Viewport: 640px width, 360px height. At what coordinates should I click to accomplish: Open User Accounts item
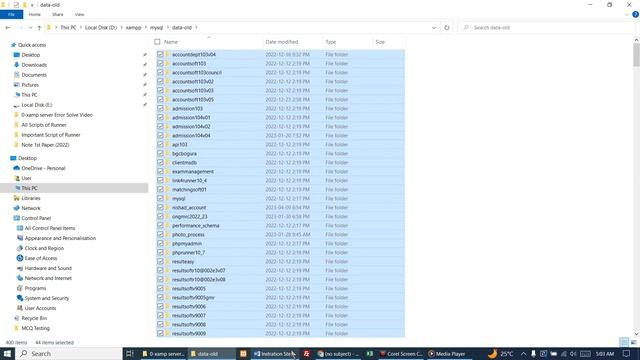[x=40, y=308]
